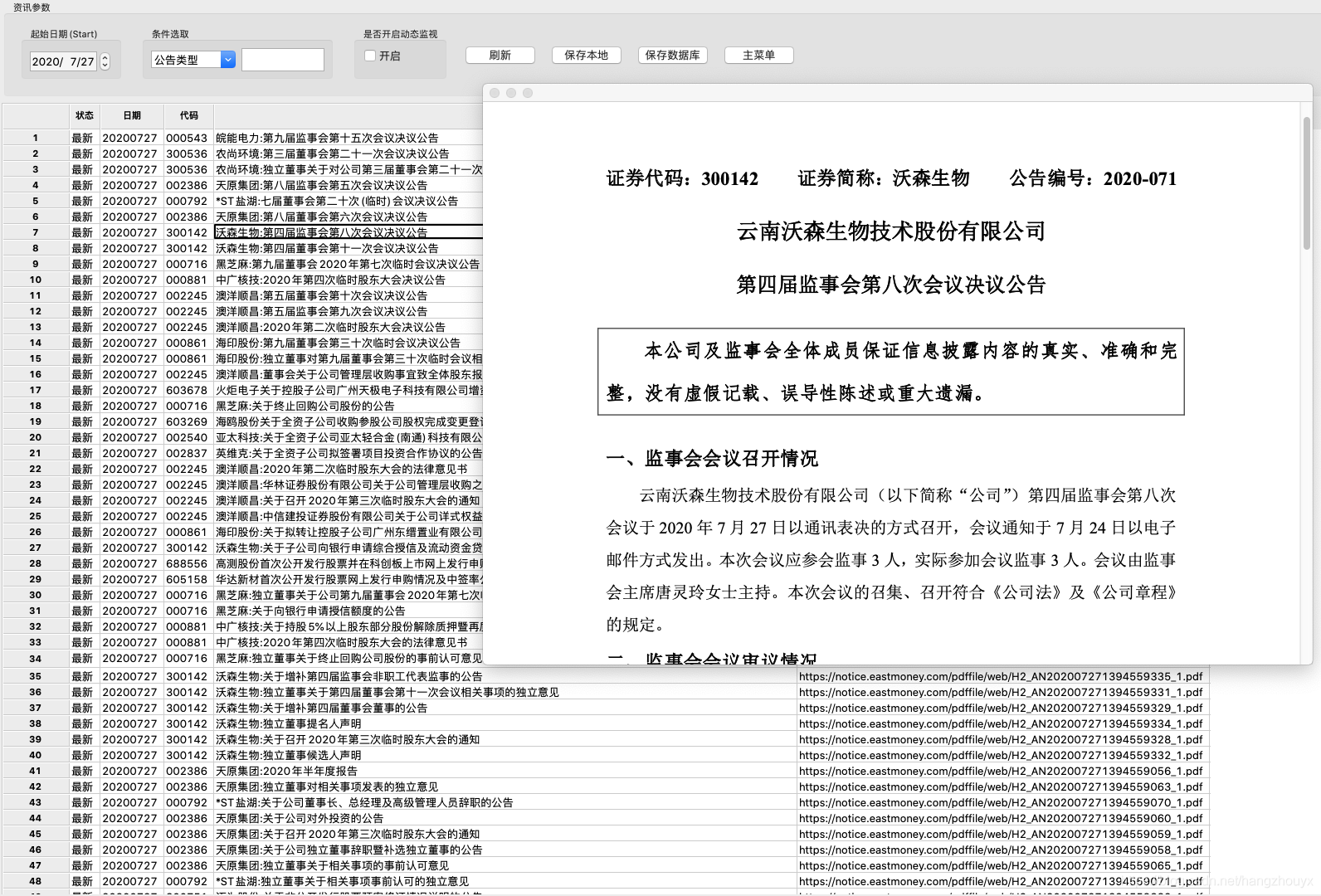
Task: Click row 35 PDF link ending 559335_1.pdf
Action: pyautogui.click(x=1001, y=676)
